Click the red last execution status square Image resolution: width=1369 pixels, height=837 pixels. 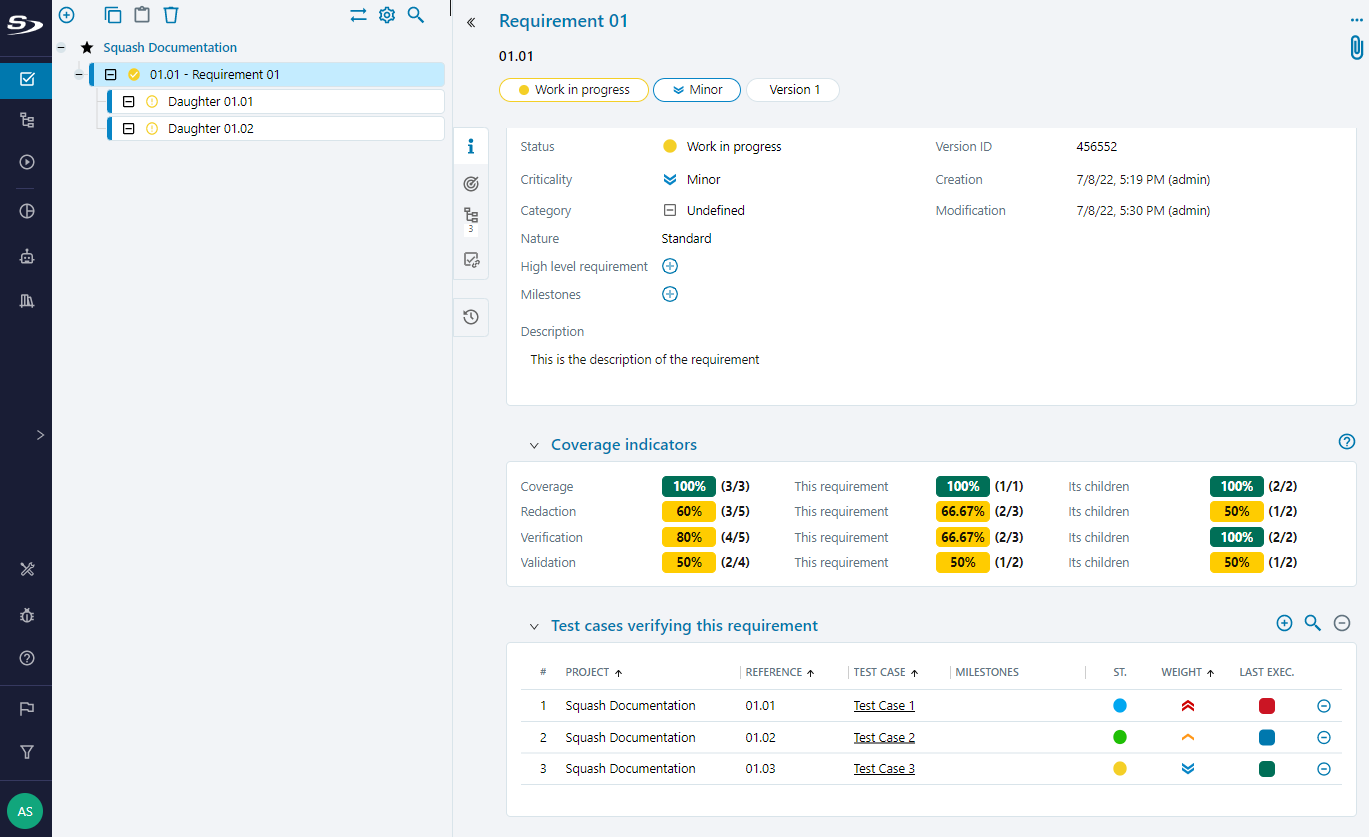pyautogui.click(x=1267, y=706)
